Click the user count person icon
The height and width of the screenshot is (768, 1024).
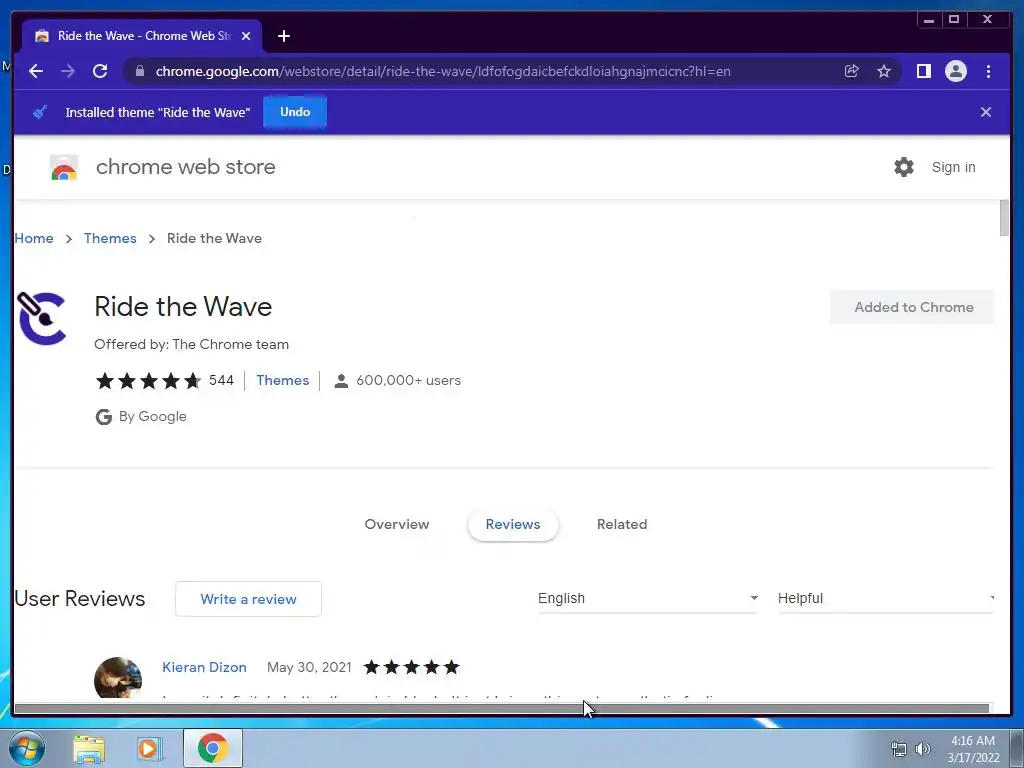click(x=341, y=381)
